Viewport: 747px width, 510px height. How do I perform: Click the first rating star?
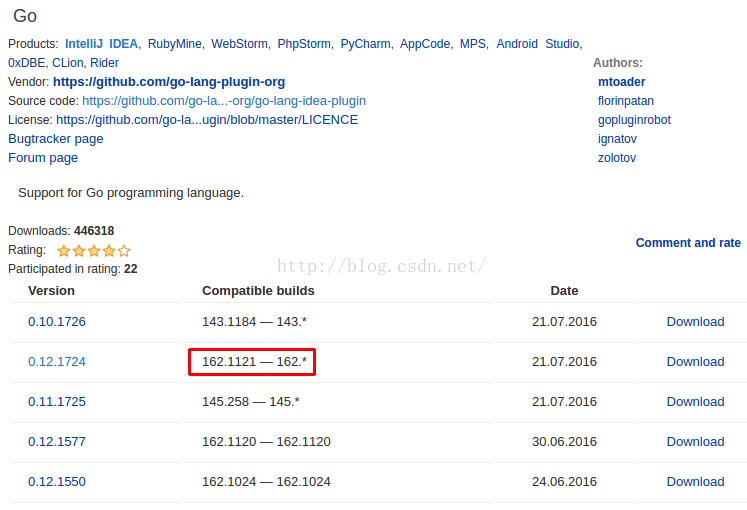64,250
